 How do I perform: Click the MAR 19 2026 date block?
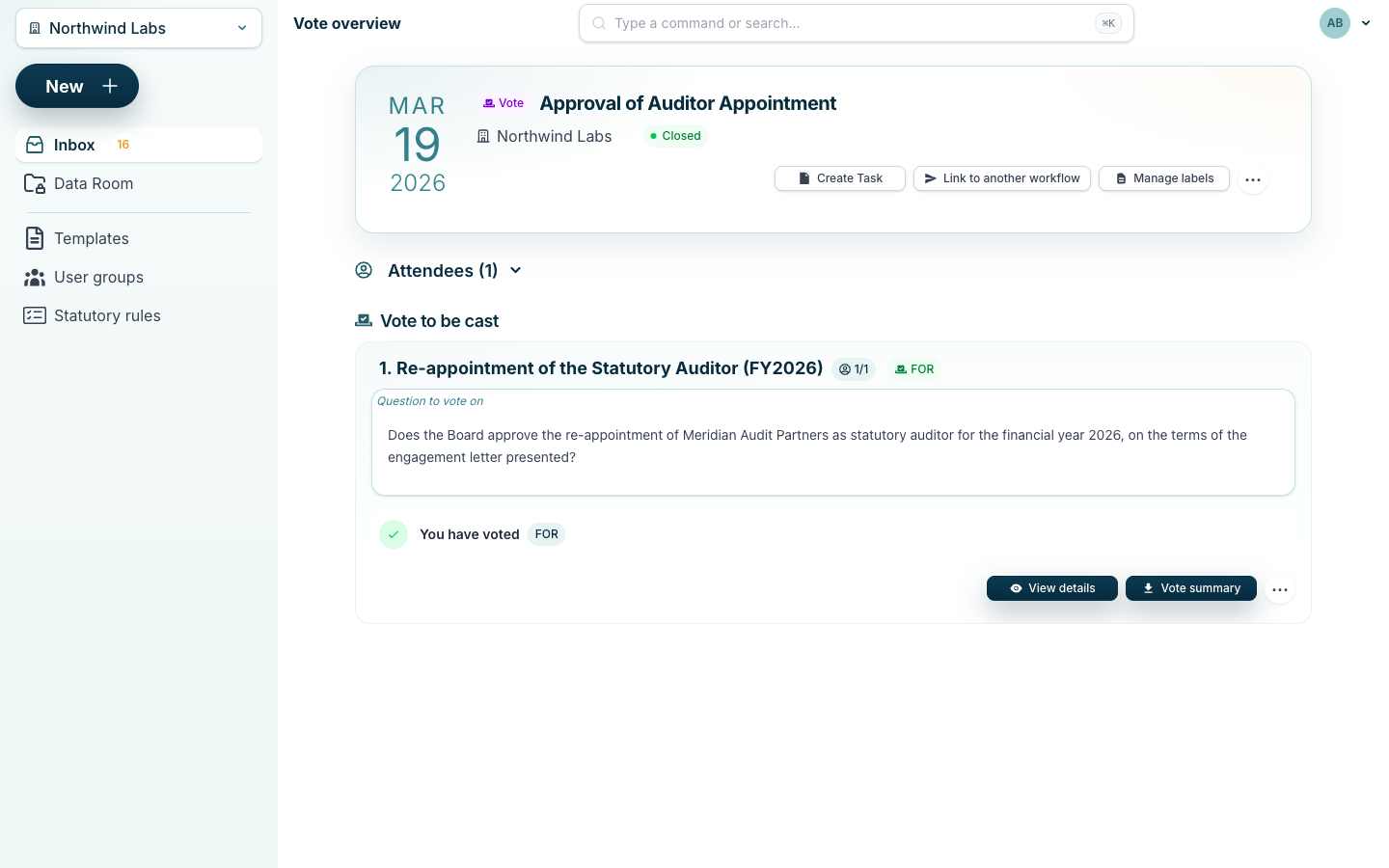pyautogui.click(x=418, y=145)
